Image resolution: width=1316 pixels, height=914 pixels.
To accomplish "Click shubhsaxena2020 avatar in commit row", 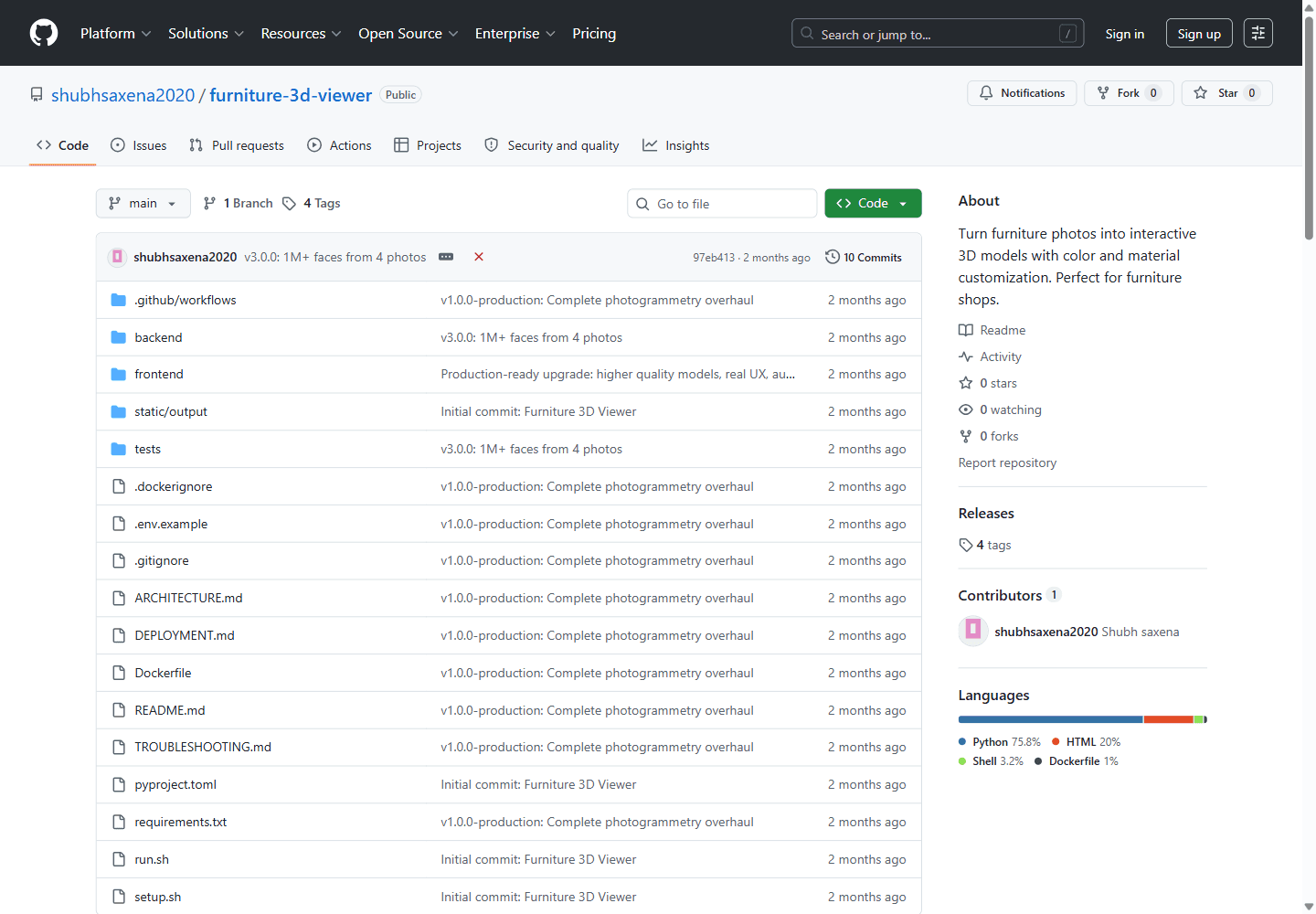I will [x=117, y=257].
